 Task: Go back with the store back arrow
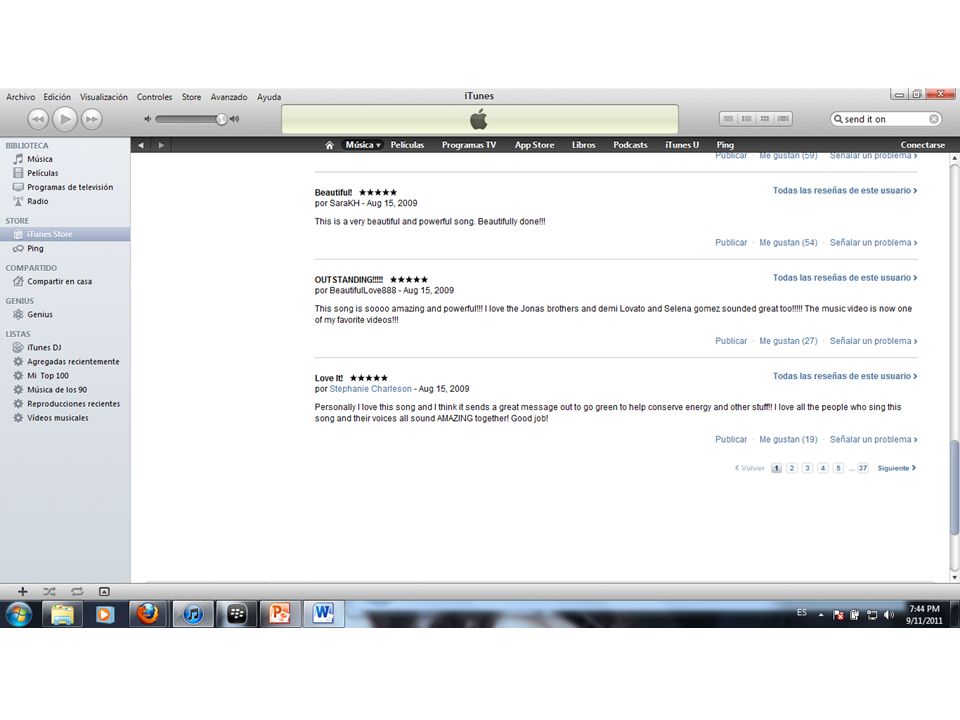141,145
